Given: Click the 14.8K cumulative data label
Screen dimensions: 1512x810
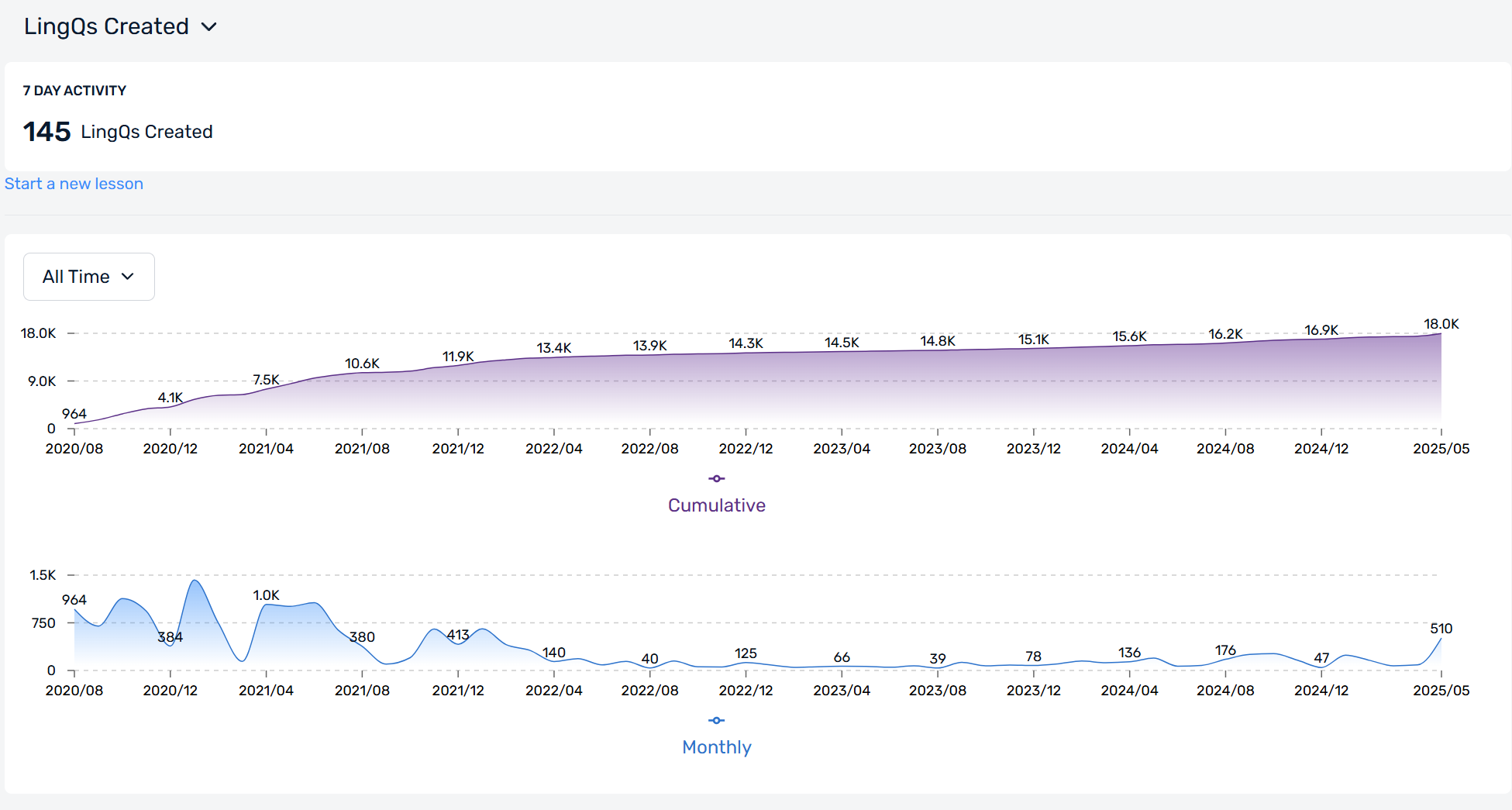Looking at the screenshot, I should tap(938, 341).
